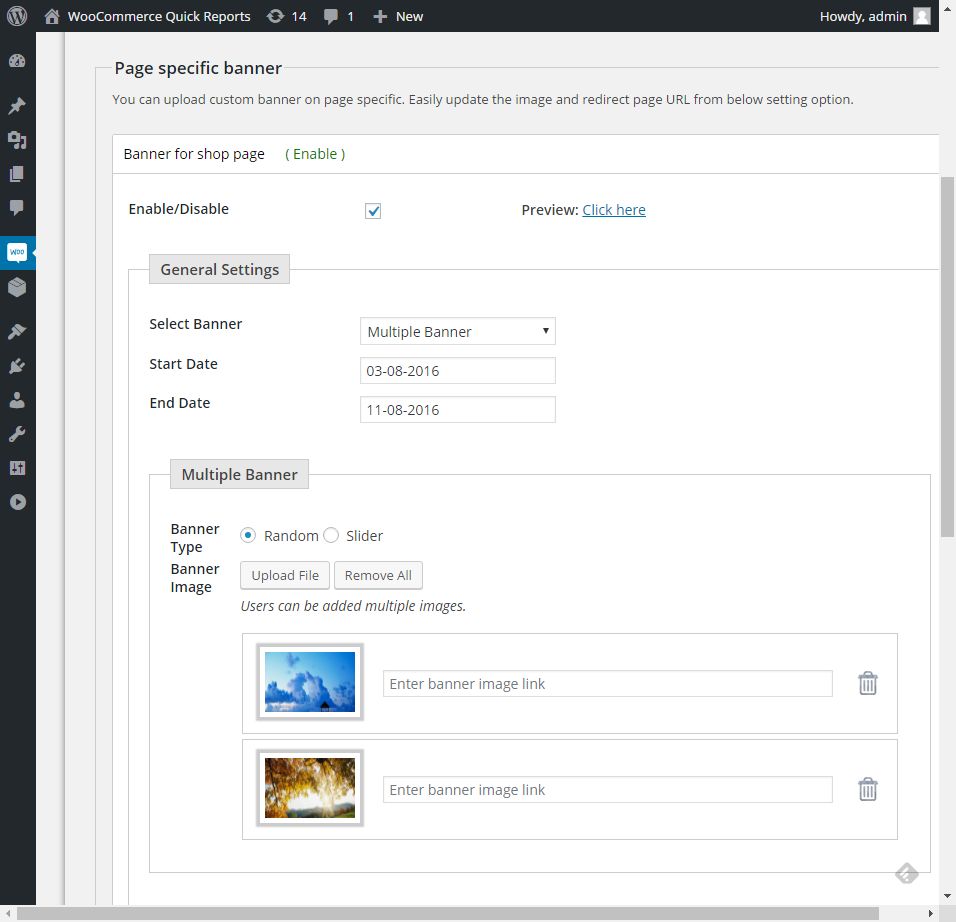956x922 pixels.
Task: Expand the sidebar with the collapse menu arrow
Action: click(x=17, y=502)
